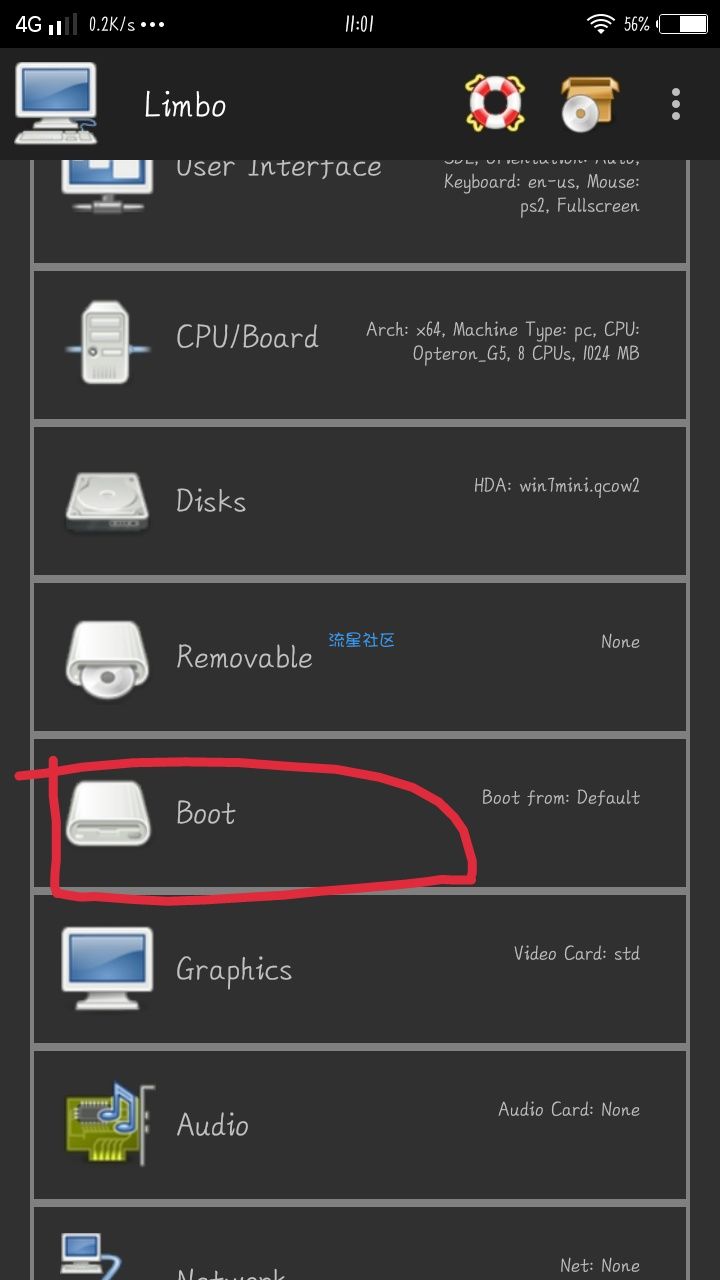
Task: Expand the Graphics section
Action: tap(360, 969)
